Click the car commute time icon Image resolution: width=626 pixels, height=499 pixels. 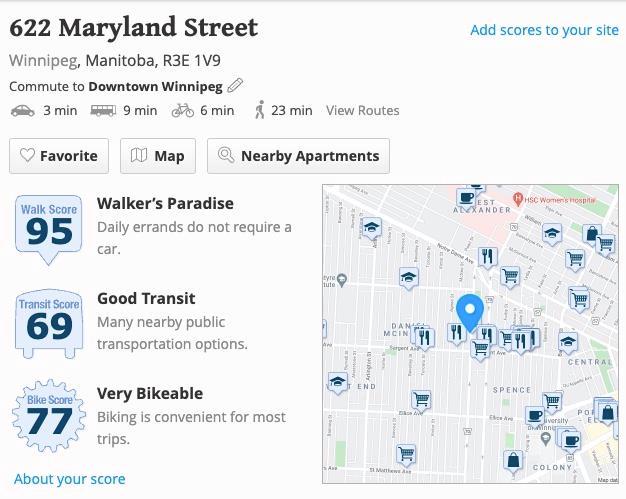coord(22,111)
